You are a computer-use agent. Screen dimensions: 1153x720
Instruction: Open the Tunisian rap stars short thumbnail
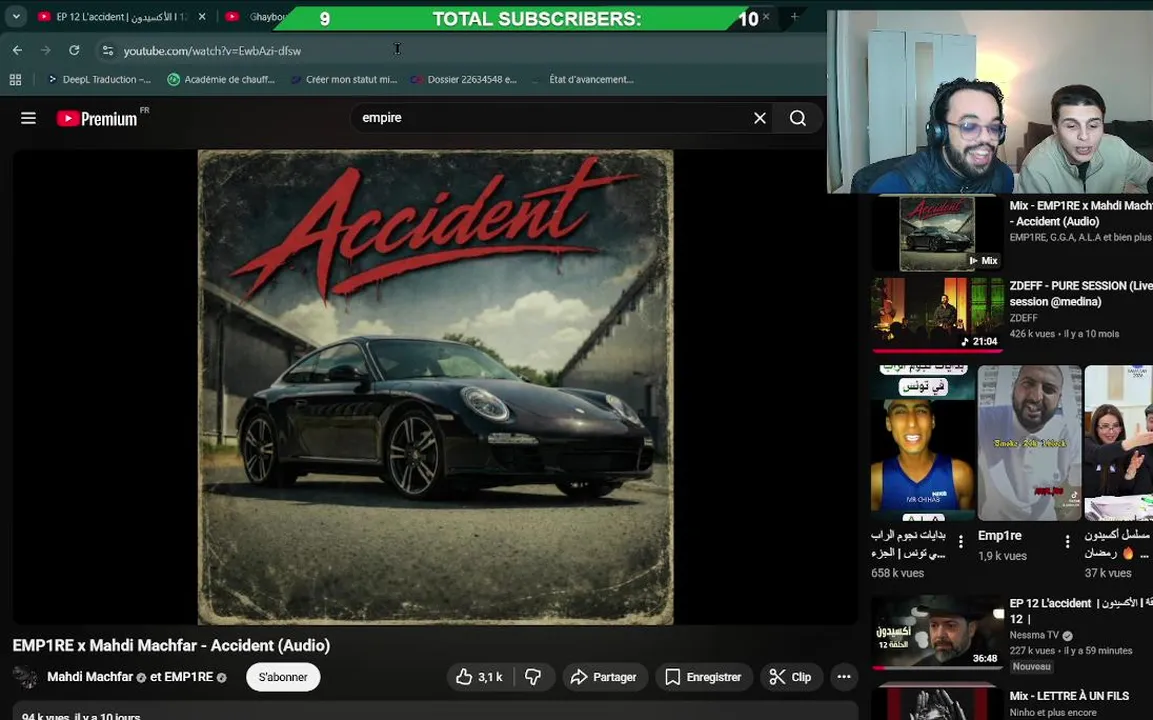tap(923, 443)
